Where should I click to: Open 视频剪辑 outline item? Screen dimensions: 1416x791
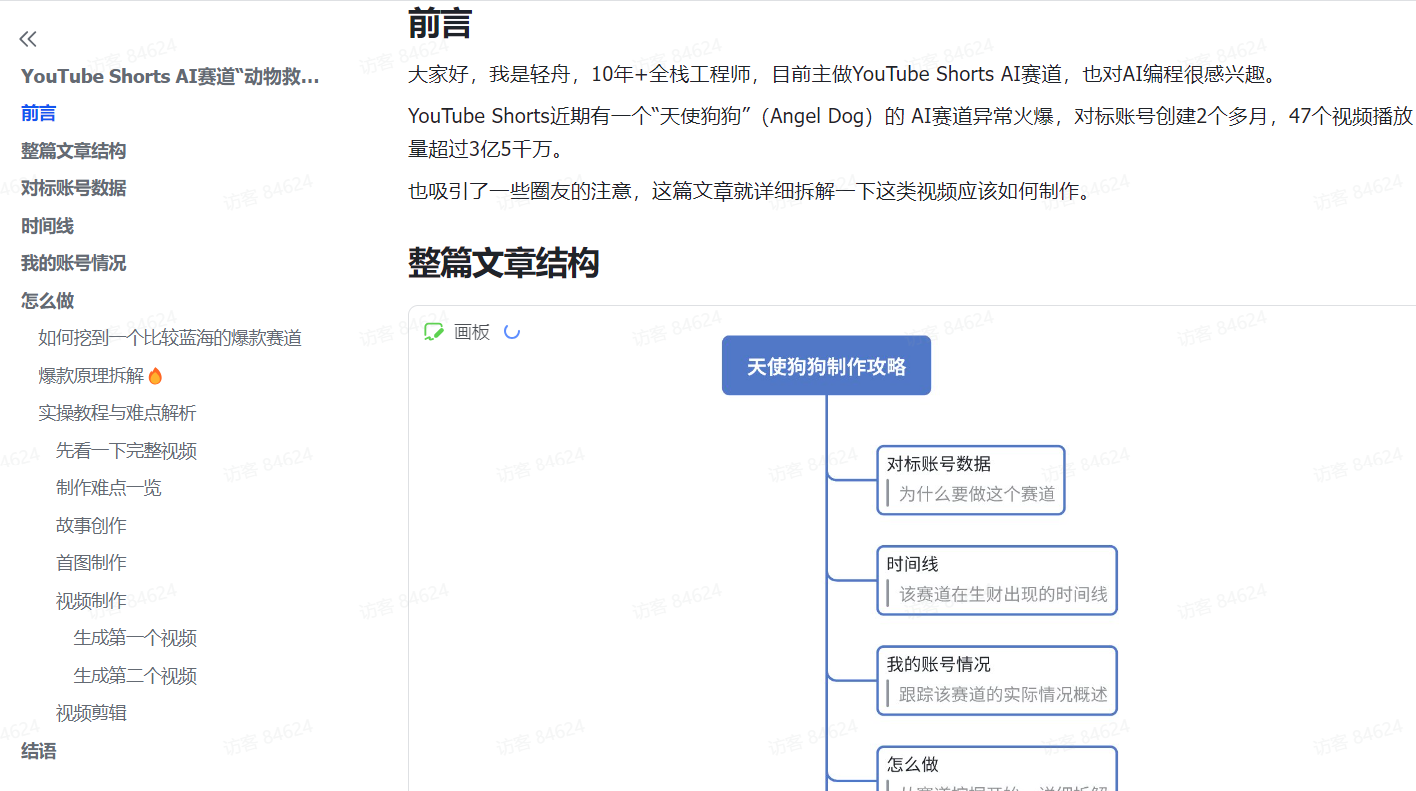(x=91, y=713)
